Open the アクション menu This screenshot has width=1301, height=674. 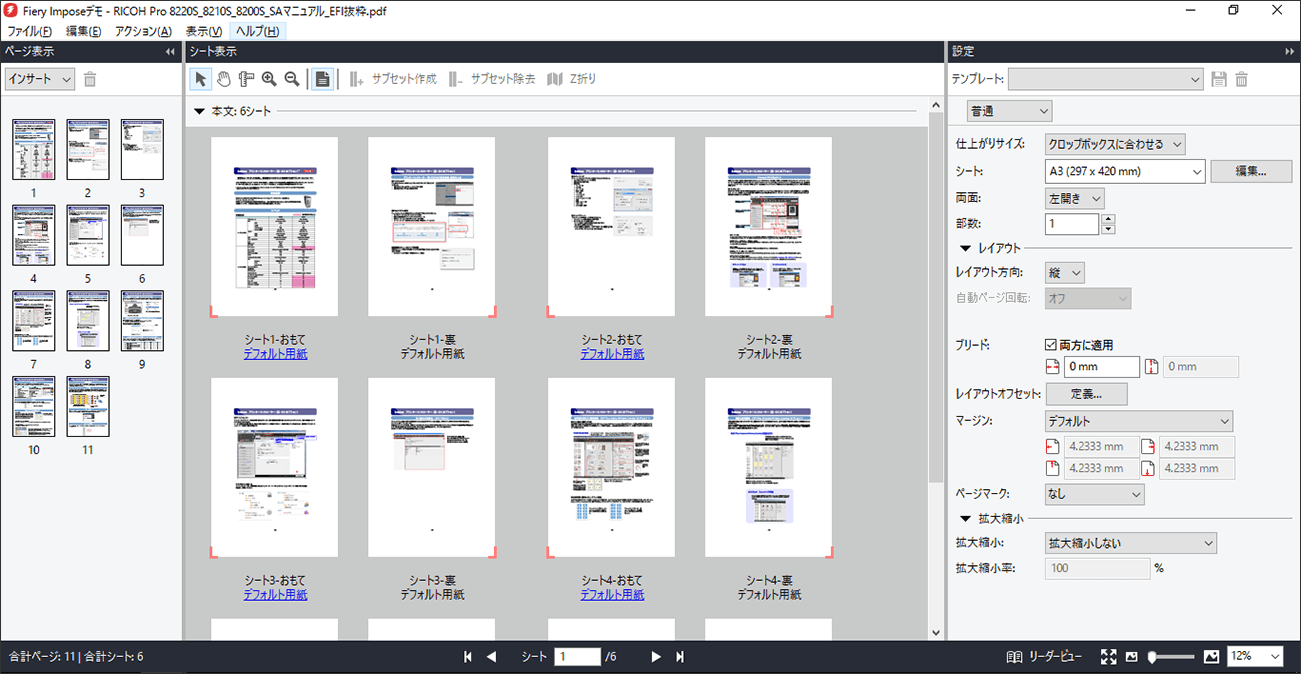click(143, 31)
